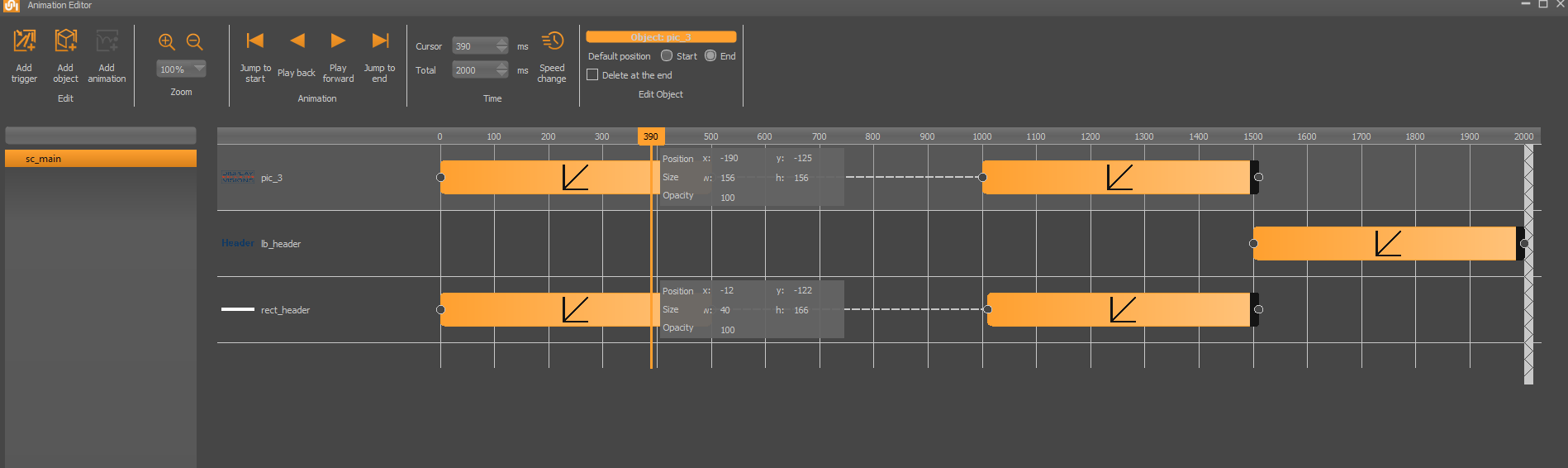Click the 390 cursor marker on ruler
The width and height of the screenshot is (1568, 468).
tap(651, 136)
